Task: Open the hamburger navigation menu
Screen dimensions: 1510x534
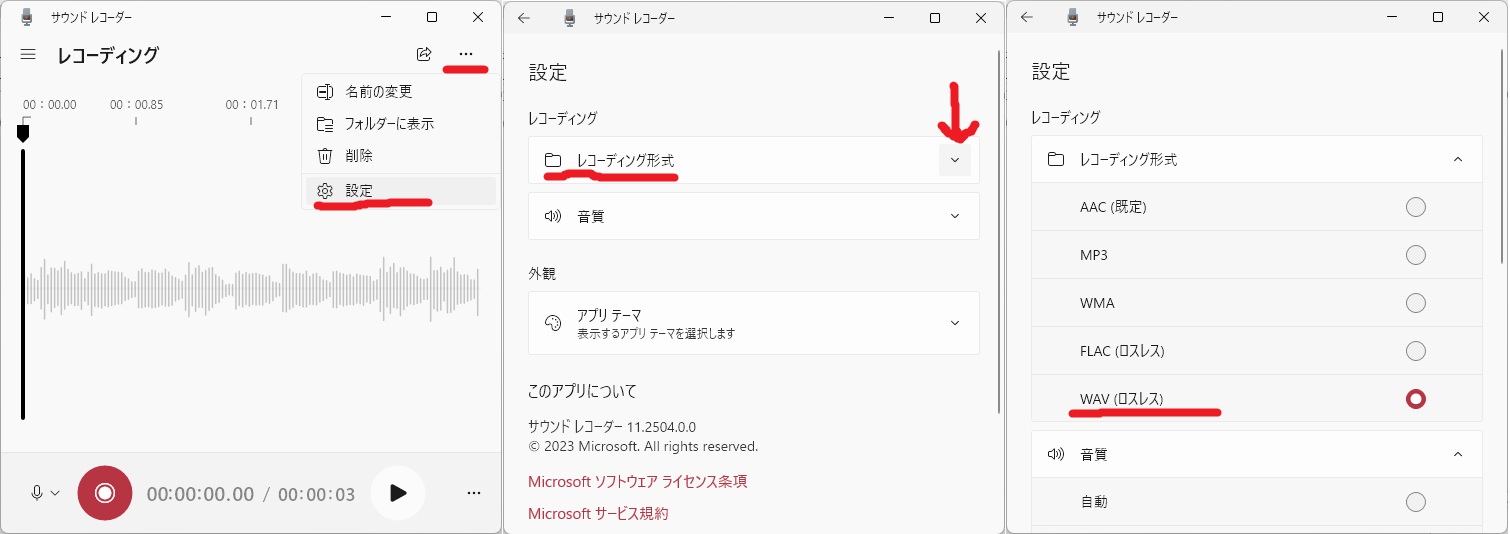Action: tap(28, 55)
